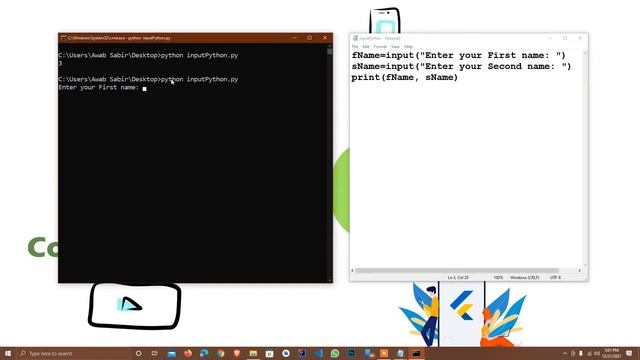Open Task View from the taskbar

tap(155, 353)
